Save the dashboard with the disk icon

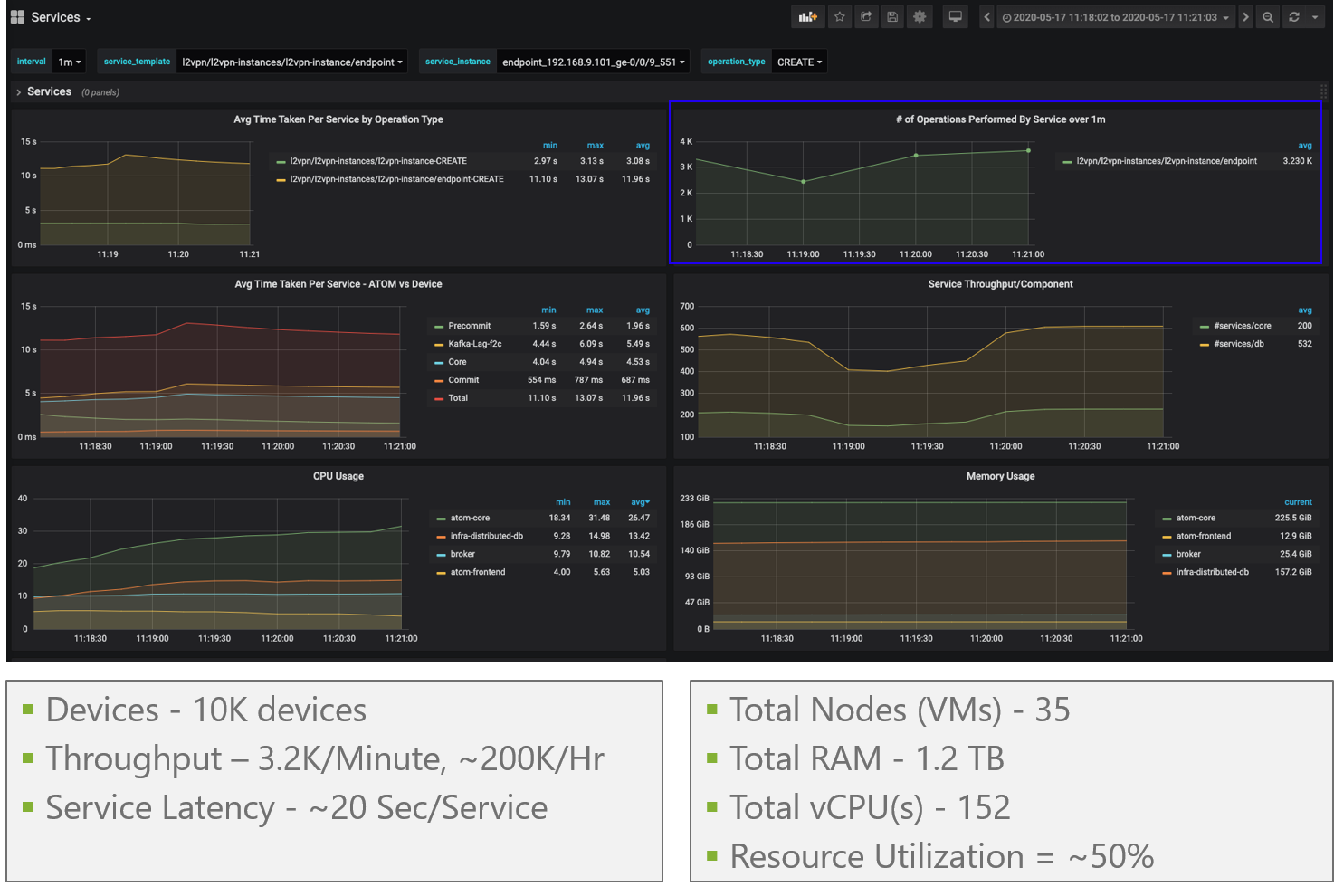892,17
